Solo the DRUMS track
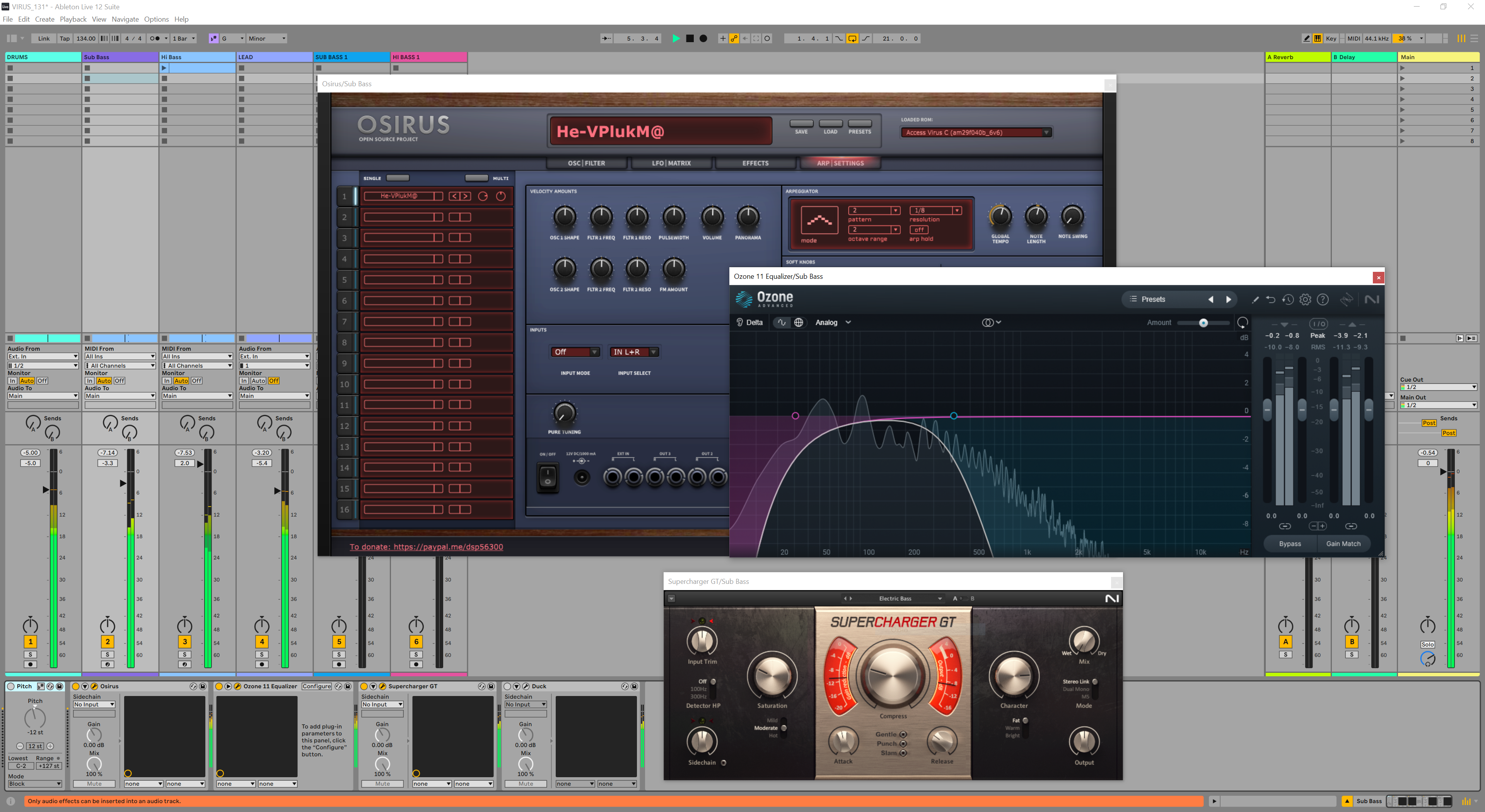This screenshot has height=812, width=1485. [x=31, y=655]
